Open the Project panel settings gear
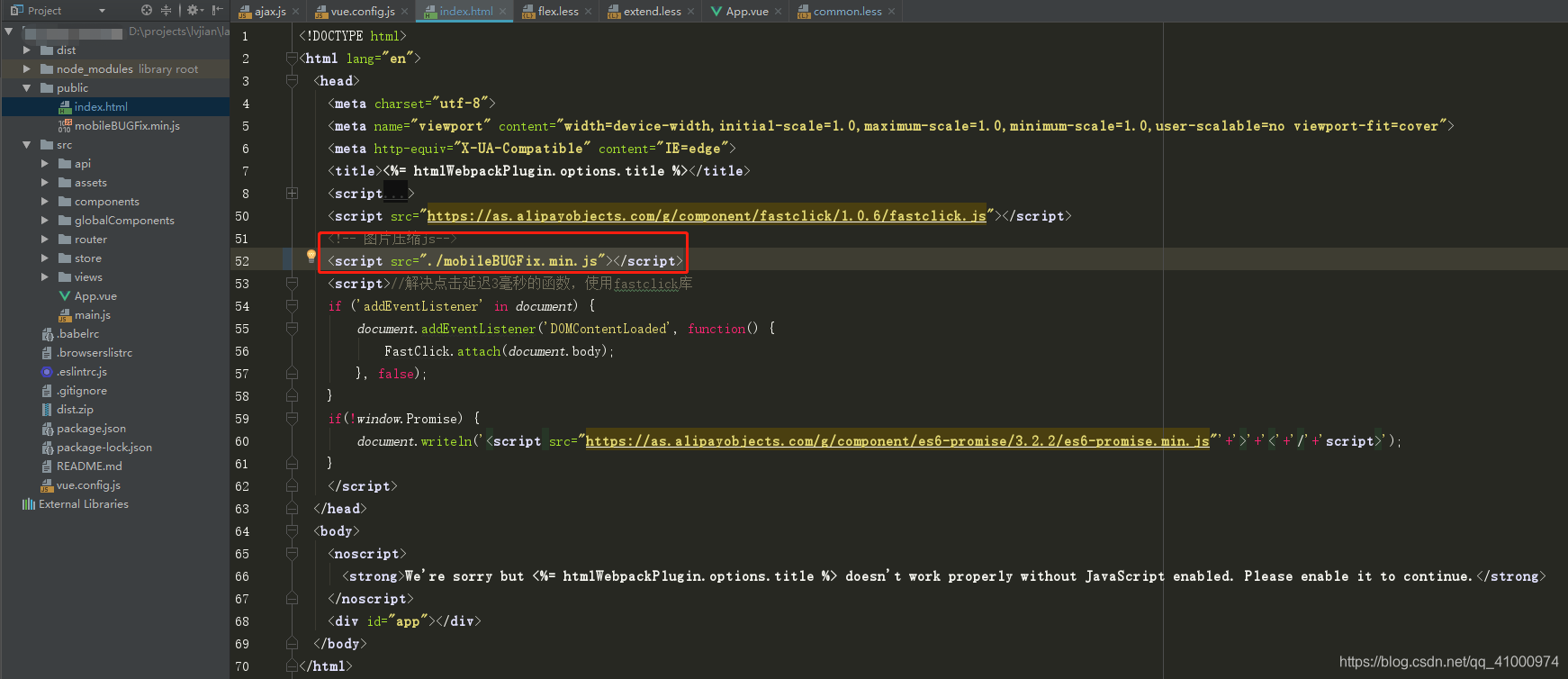 194,11
